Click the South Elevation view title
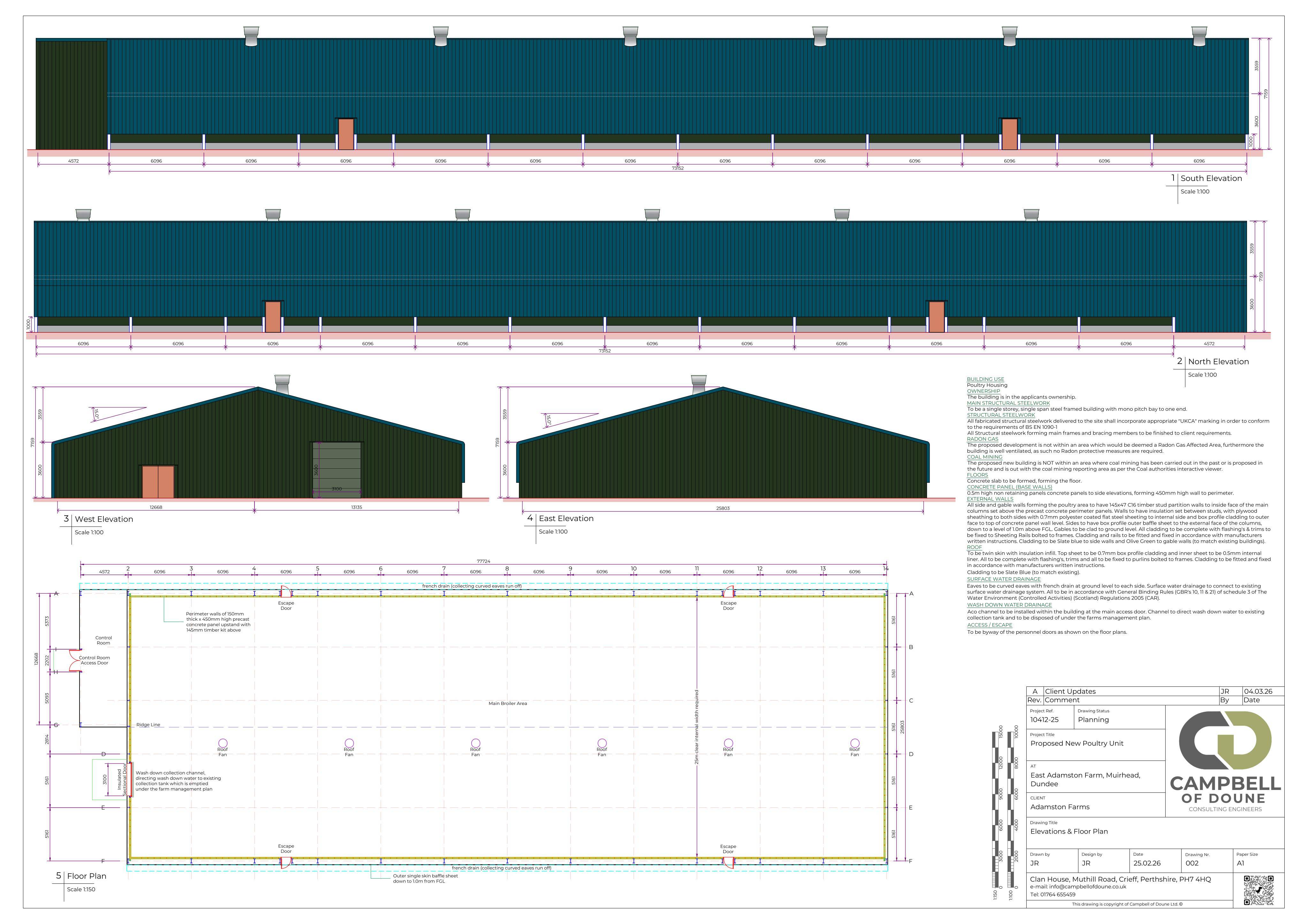The width and height of the screenshot is (1308, 924). point(1211,178)
